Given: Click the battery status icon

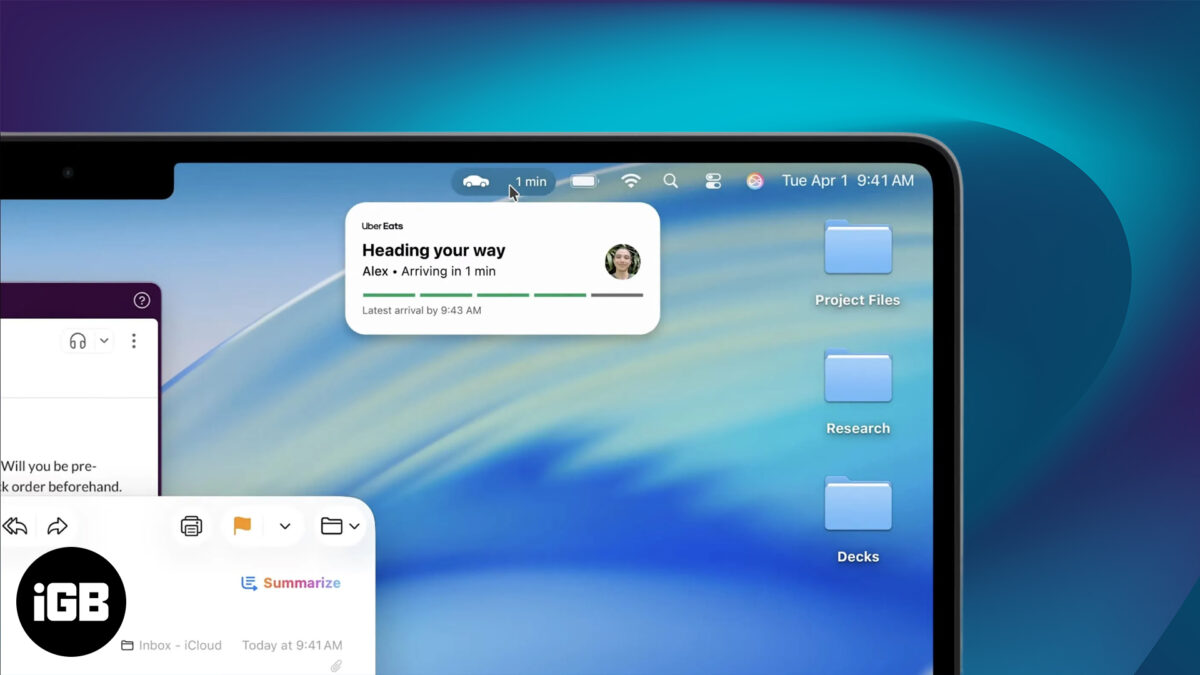Looking at the screenshot, I should 584,181.
